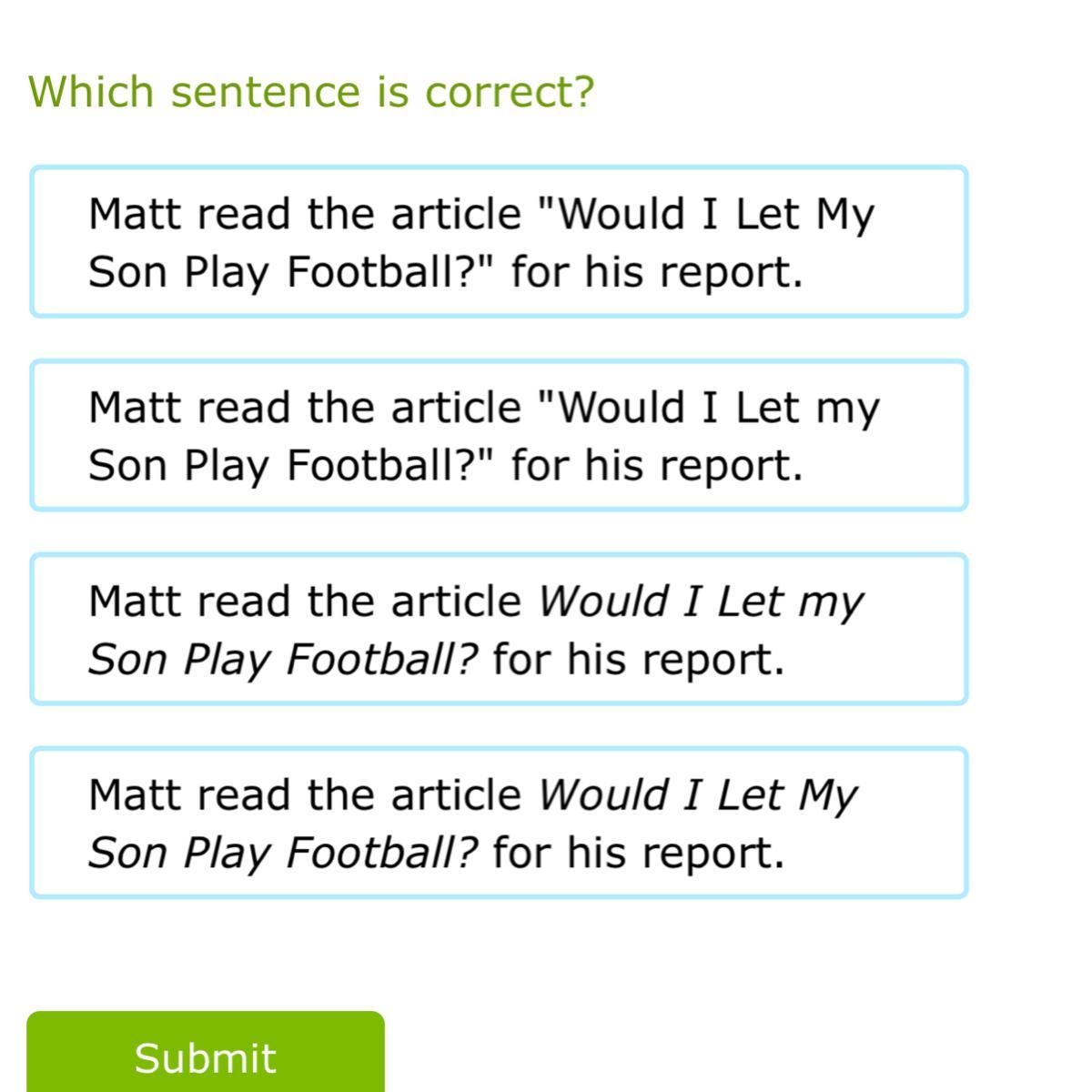Choose the third answer option box
This screenshot has width=1092, height=1092.
coord(499,630)
